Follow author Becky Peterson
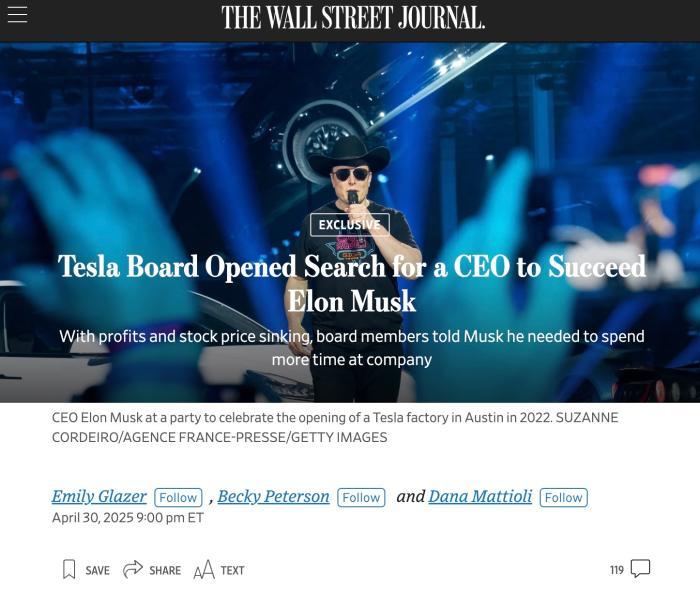This screenshot has height=589, width=700. (361, 497)
